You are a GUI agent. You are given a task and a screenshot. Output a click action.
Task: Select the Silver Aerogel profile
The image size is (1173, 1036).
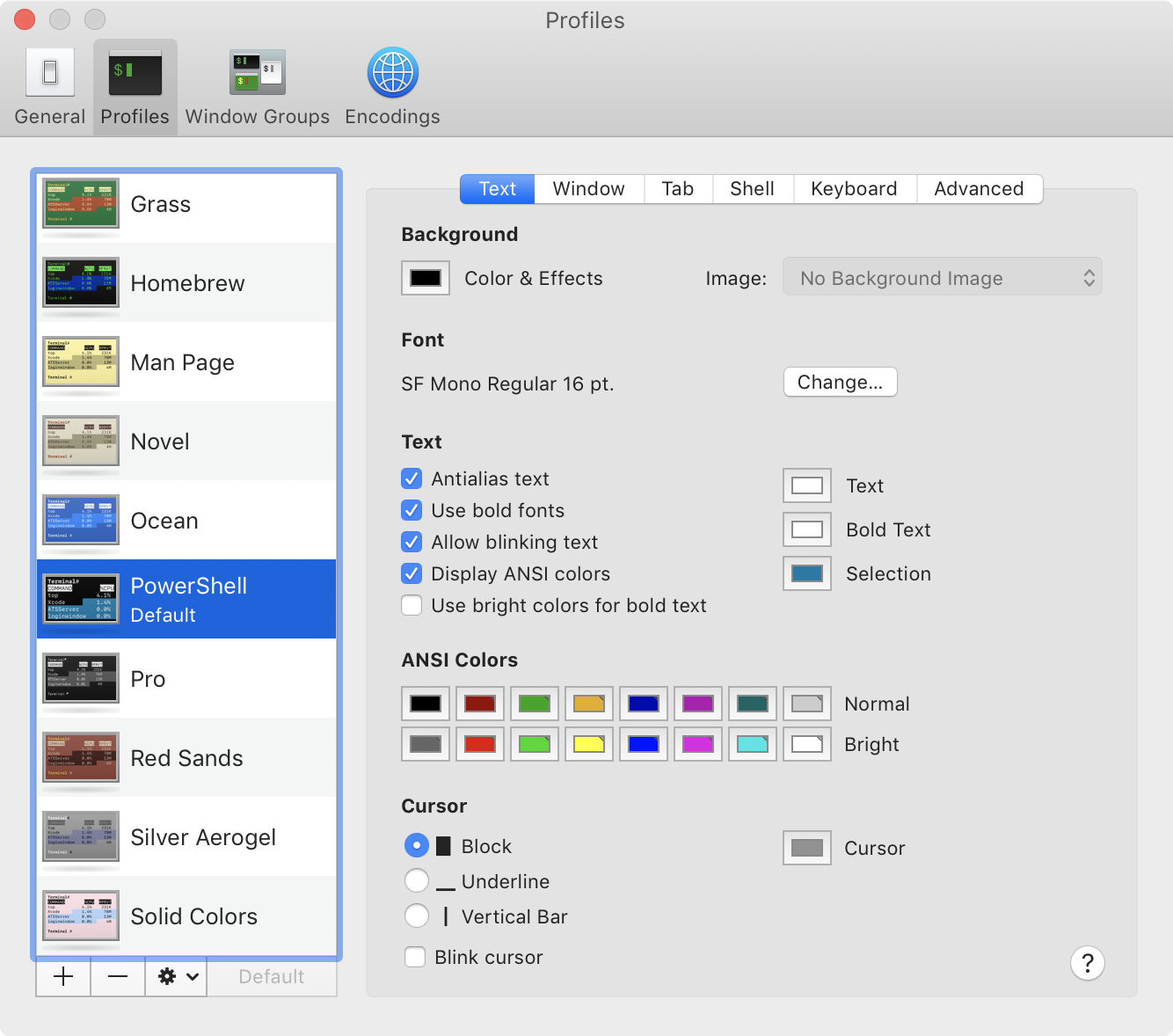point(186,837)
